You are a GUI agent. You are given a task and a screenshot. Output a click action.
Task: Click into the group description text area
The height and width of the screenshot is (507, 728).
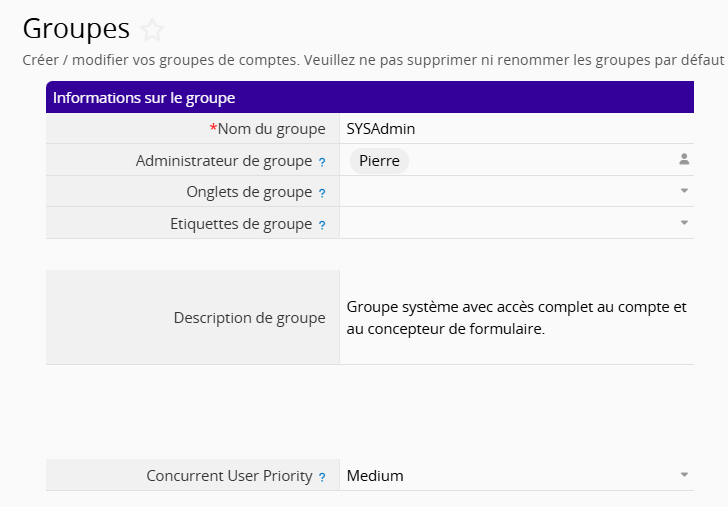[x=516, y=318]
